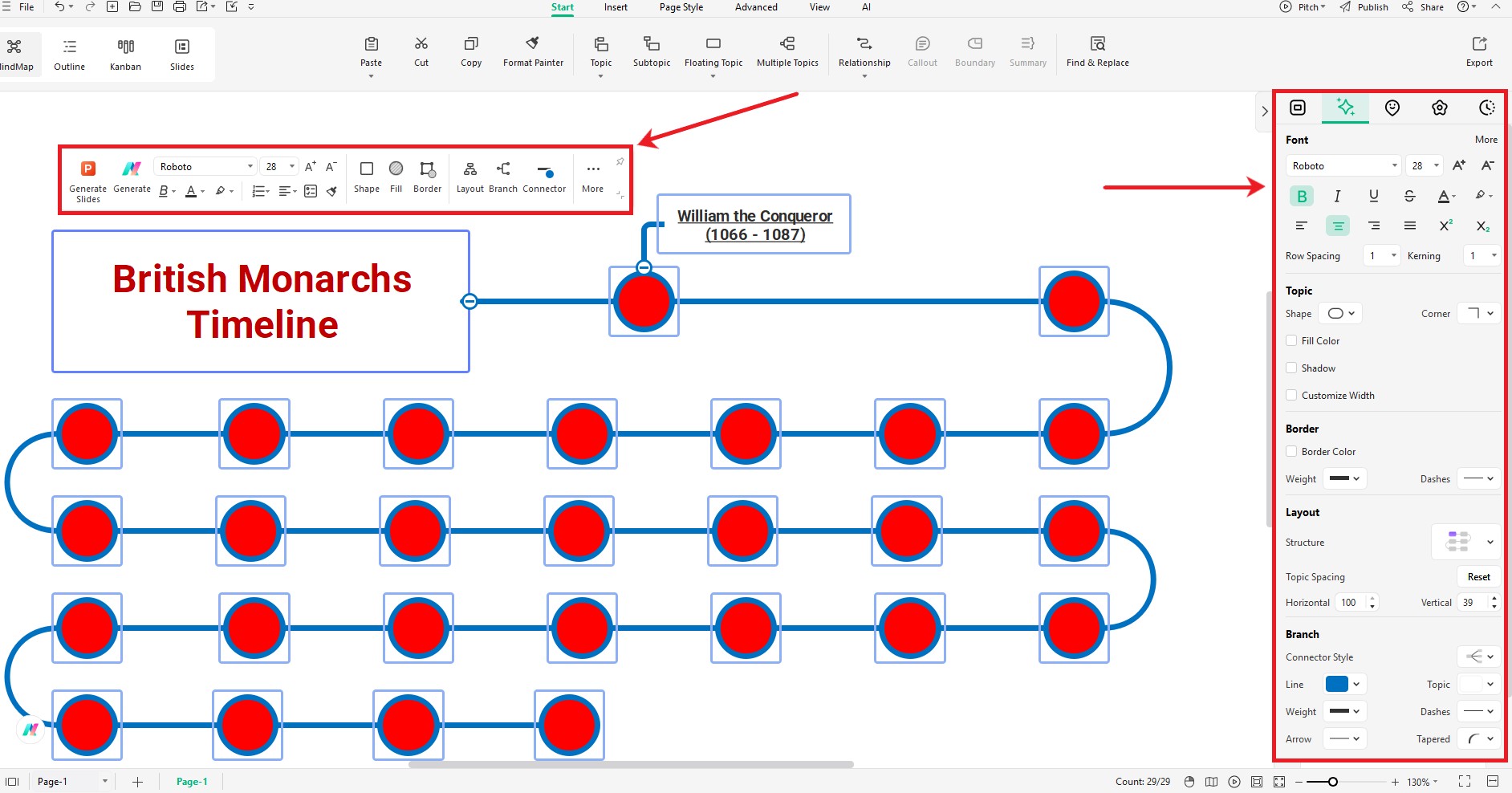Open the Structure layout dropdown

point(1466,542)
